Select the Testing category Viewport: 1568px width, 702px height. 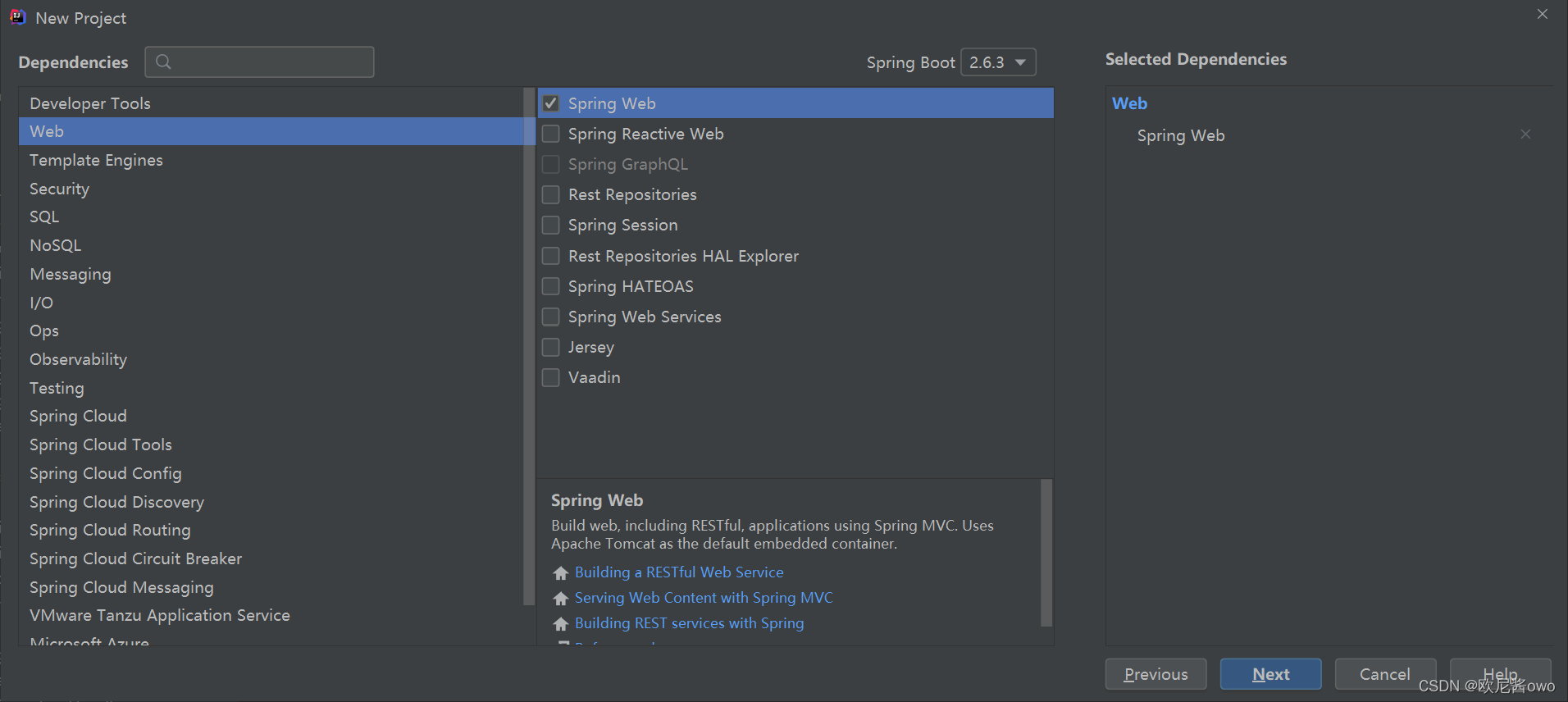271,388
